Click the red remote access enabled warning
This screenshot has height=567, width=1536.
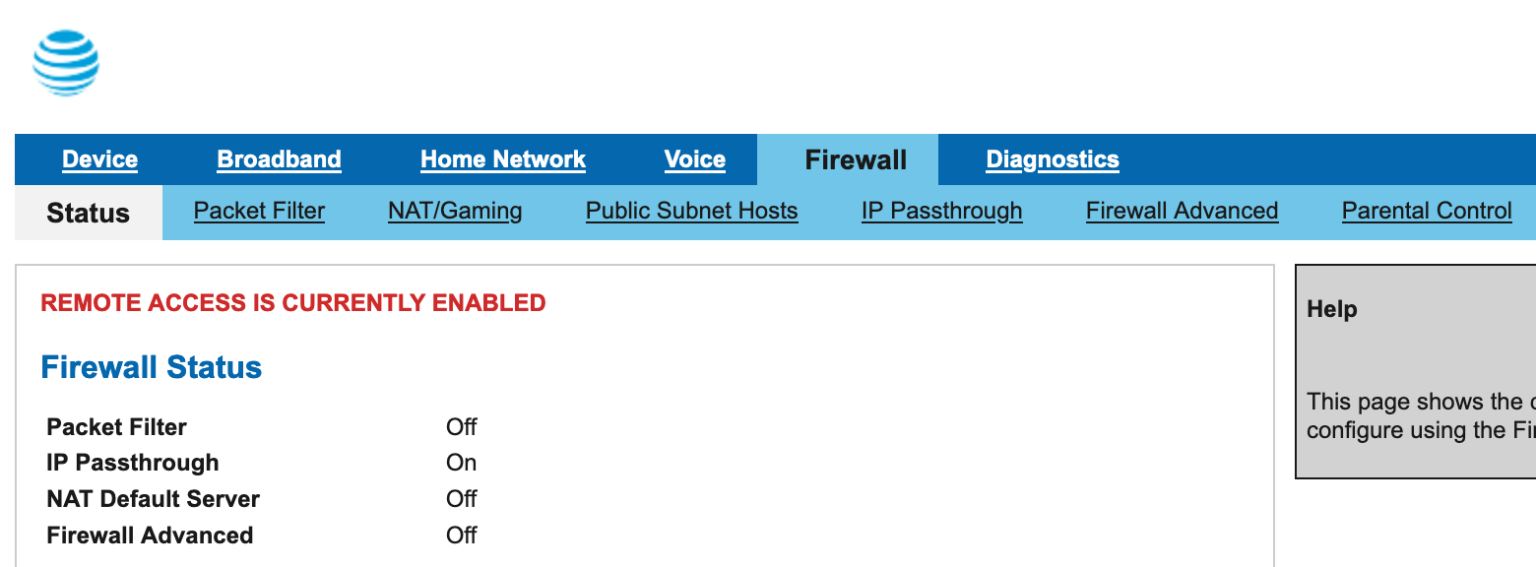(293, 303)
